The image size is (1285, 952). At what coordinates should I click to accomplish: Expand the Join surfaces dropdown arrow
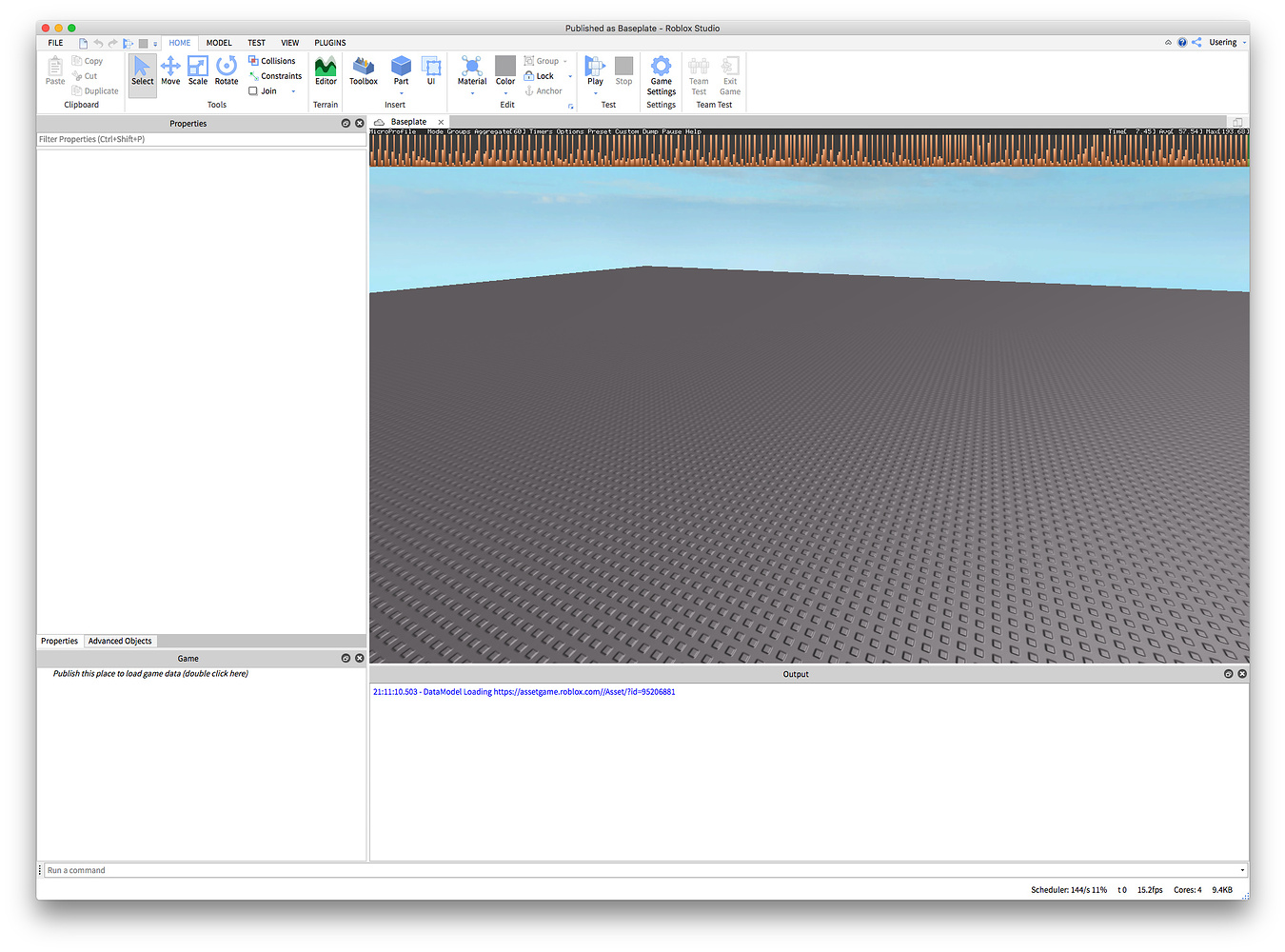pyautogui.click(x=293, y=91)
